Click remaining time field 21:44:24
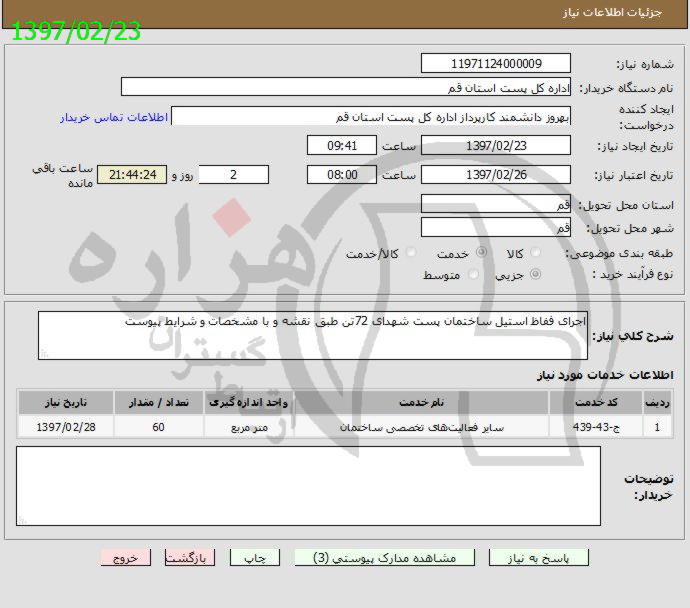The height and width of the screenshot is (608, 690). tap(132, 175)
